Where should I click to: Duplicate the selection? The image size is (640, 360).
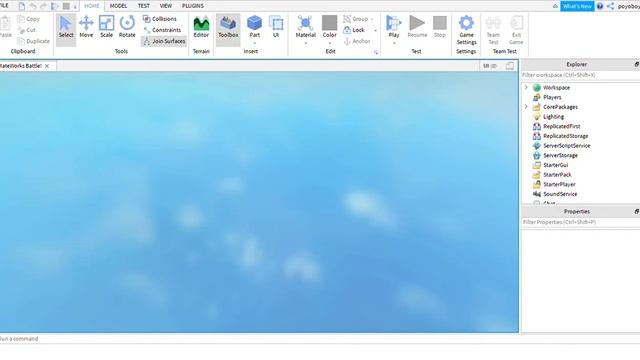pos(33,41)
